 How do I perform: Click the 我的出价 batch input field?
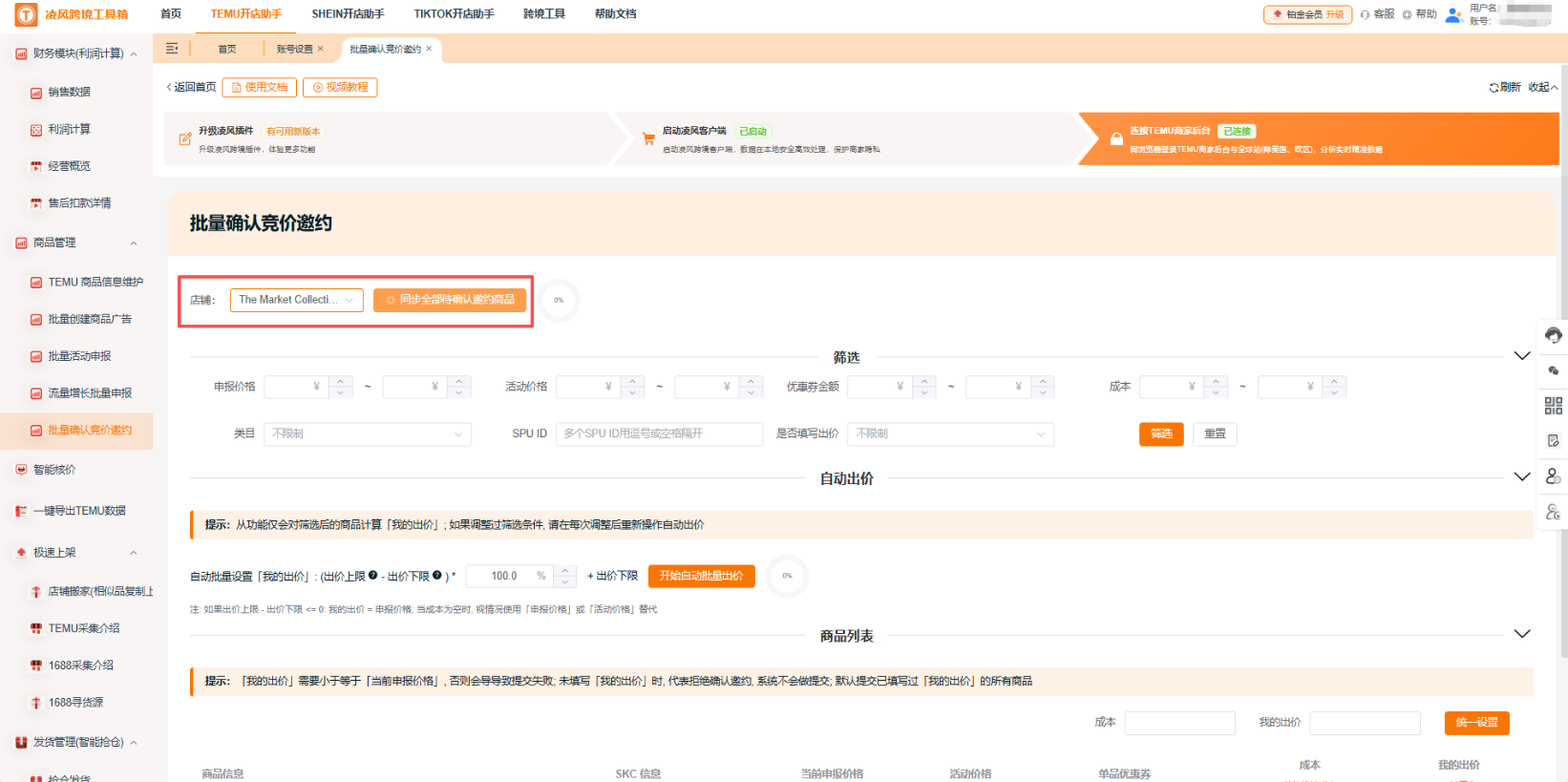click(1366, 723)
